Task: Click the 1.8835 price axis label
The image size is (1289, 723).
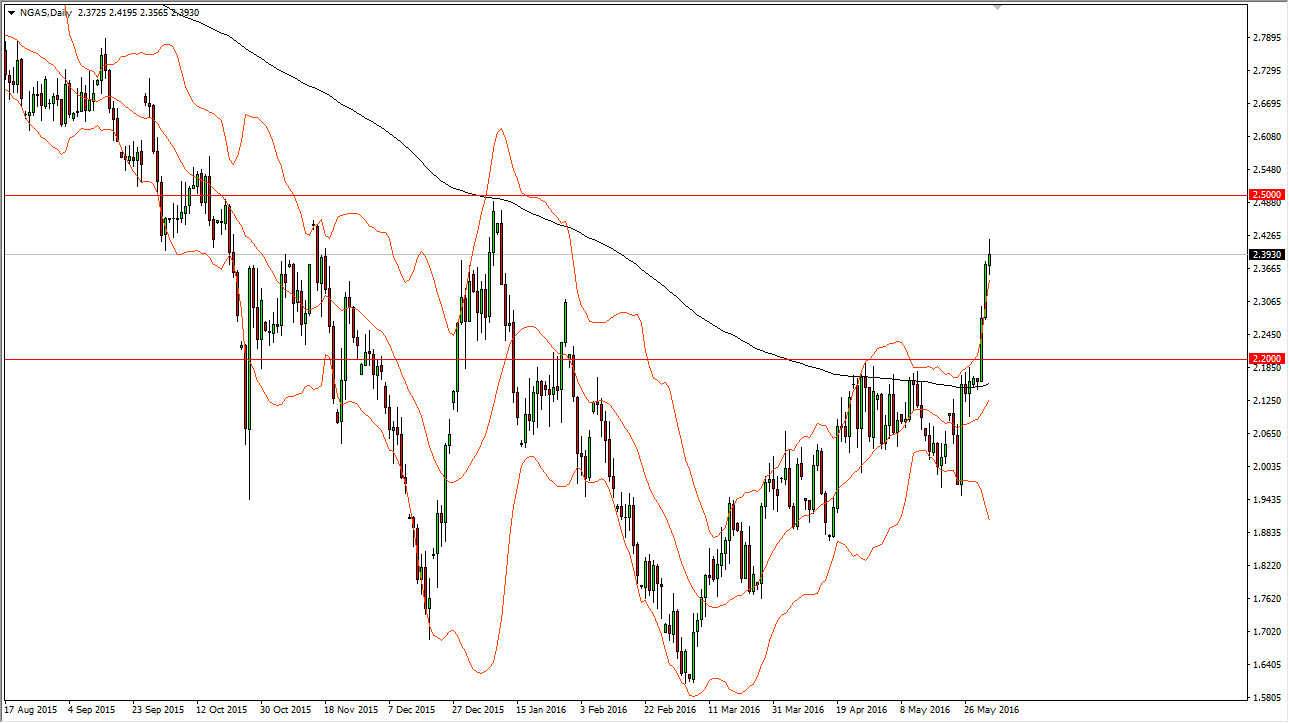Action: click(1266, 533)
